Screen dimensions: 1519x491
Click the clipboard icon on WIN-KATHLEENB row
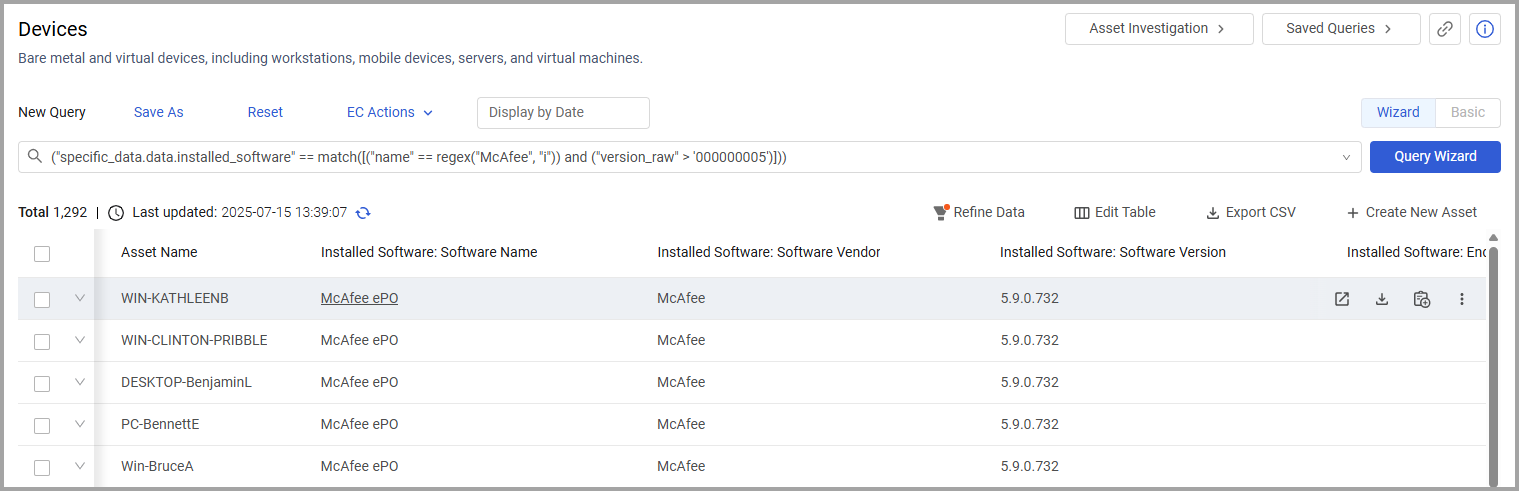[1422, 299]
